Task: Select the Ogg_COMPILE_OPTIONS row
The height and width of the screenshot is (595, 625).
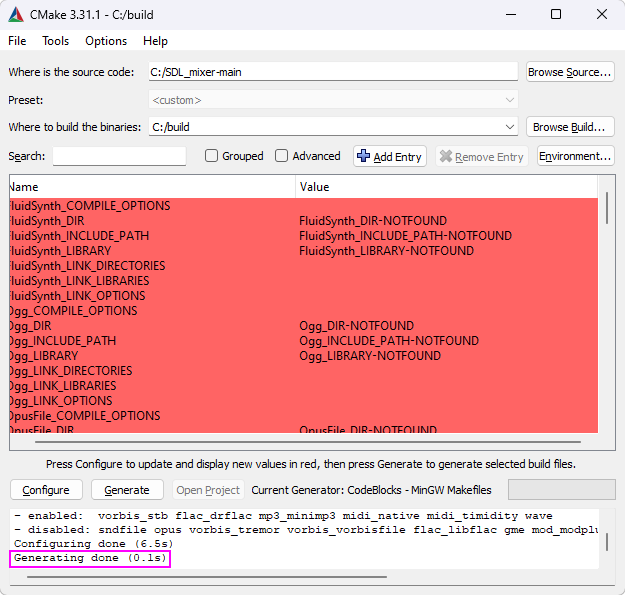Action: click(x=303, y=311)
